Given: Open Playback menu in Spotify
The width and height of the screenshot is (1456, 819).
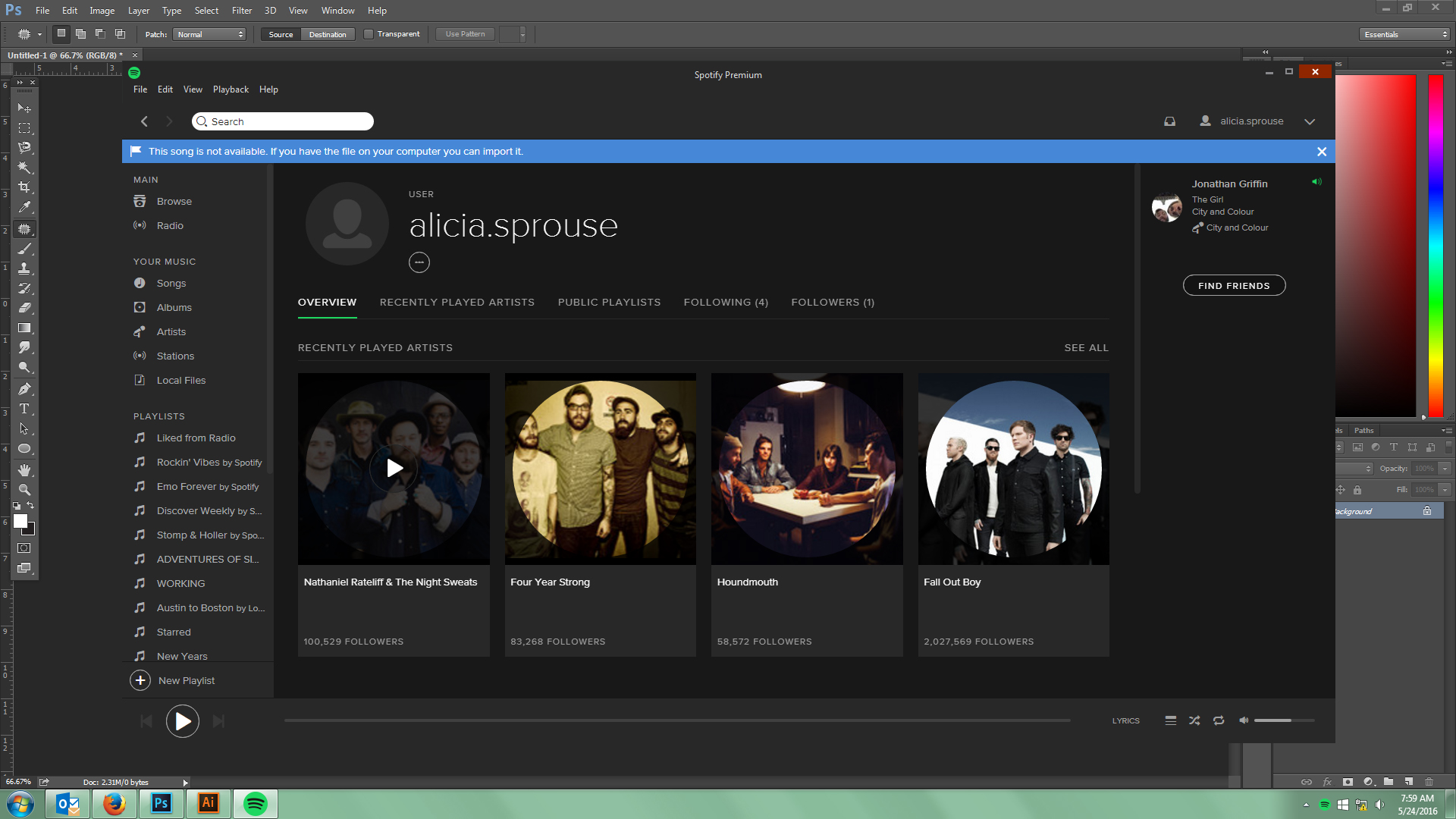Looking at the screenshot, I should click(230, 89).
